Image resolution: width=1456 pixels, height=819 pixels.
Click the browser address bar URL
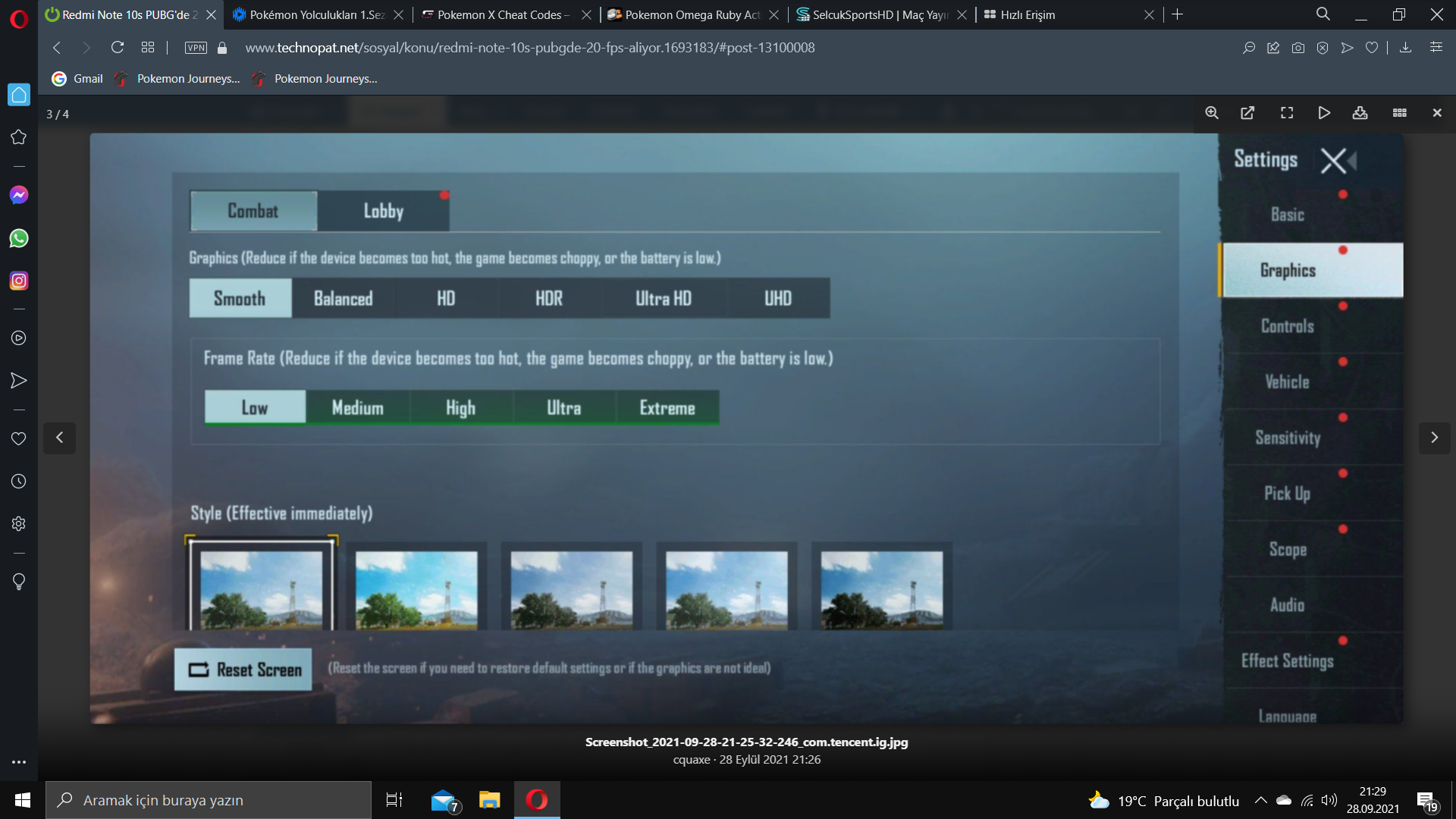tap(529, 48)
